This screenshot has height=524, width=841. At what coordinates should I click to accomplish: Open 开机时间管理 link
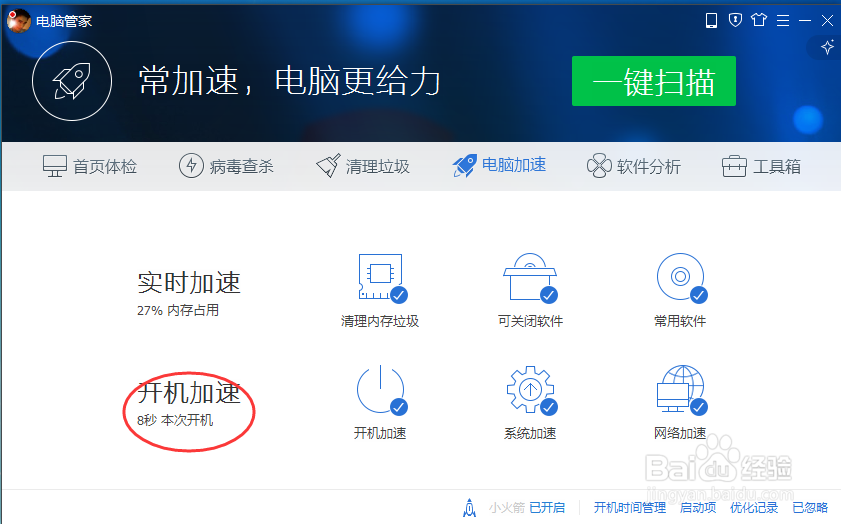coord(630,507)
